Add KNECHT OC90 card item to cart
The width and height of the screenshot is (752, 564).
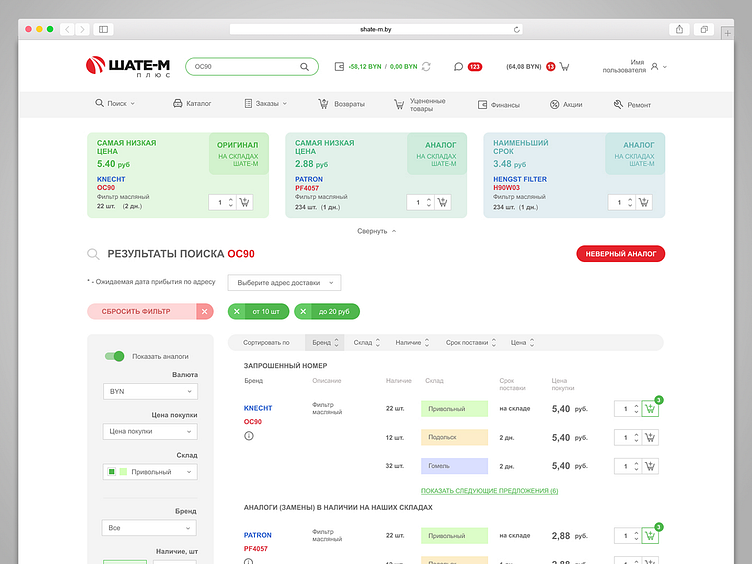click(244, 202)
